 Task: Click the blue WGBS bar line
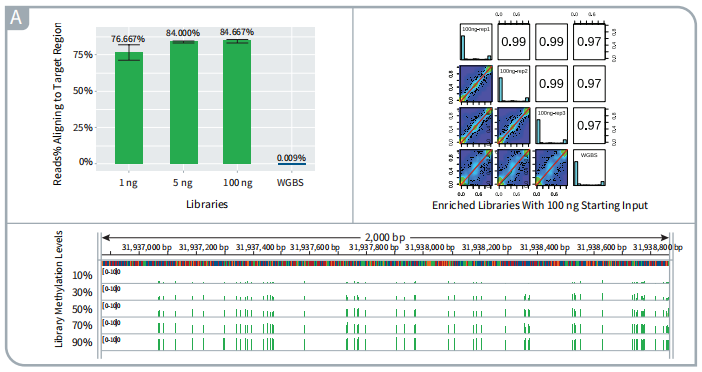(291, 164)
